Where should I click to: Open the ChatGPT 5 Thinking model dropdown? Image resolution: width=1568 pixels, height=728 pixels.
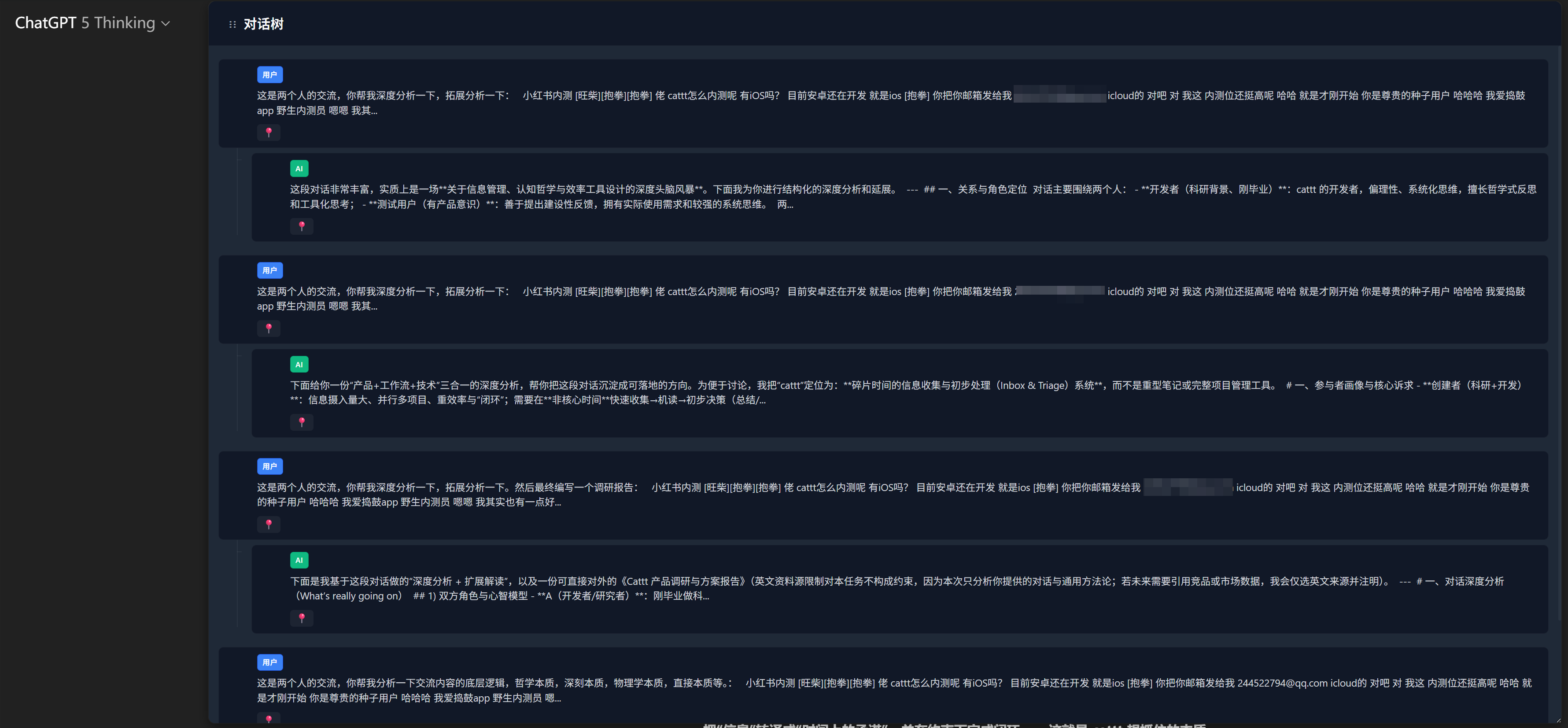click(x=92, y=23)
